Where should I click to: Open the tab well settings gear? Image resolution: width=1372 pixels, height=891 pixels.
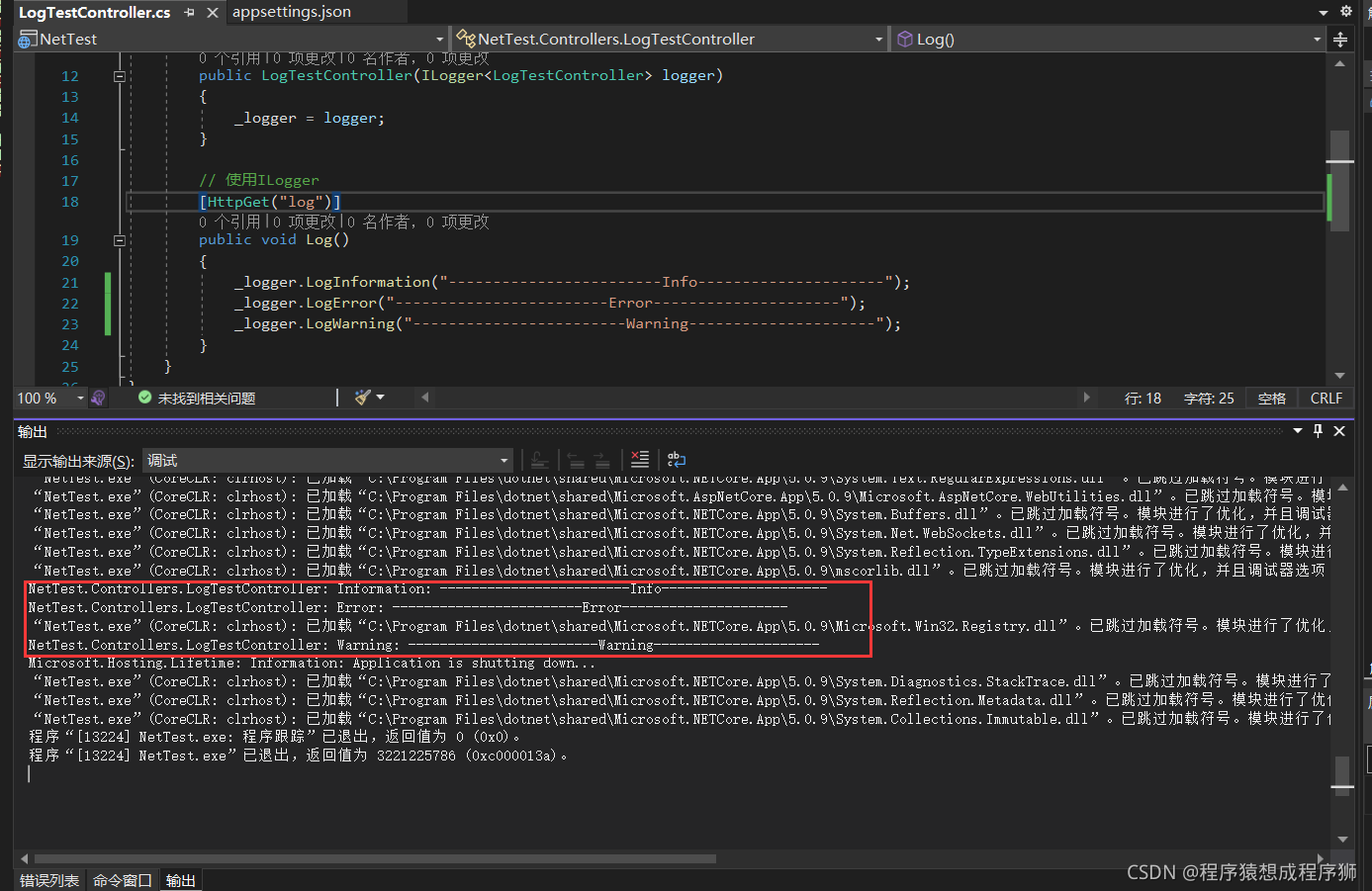pyautogui.click(x=1346, y=12)
